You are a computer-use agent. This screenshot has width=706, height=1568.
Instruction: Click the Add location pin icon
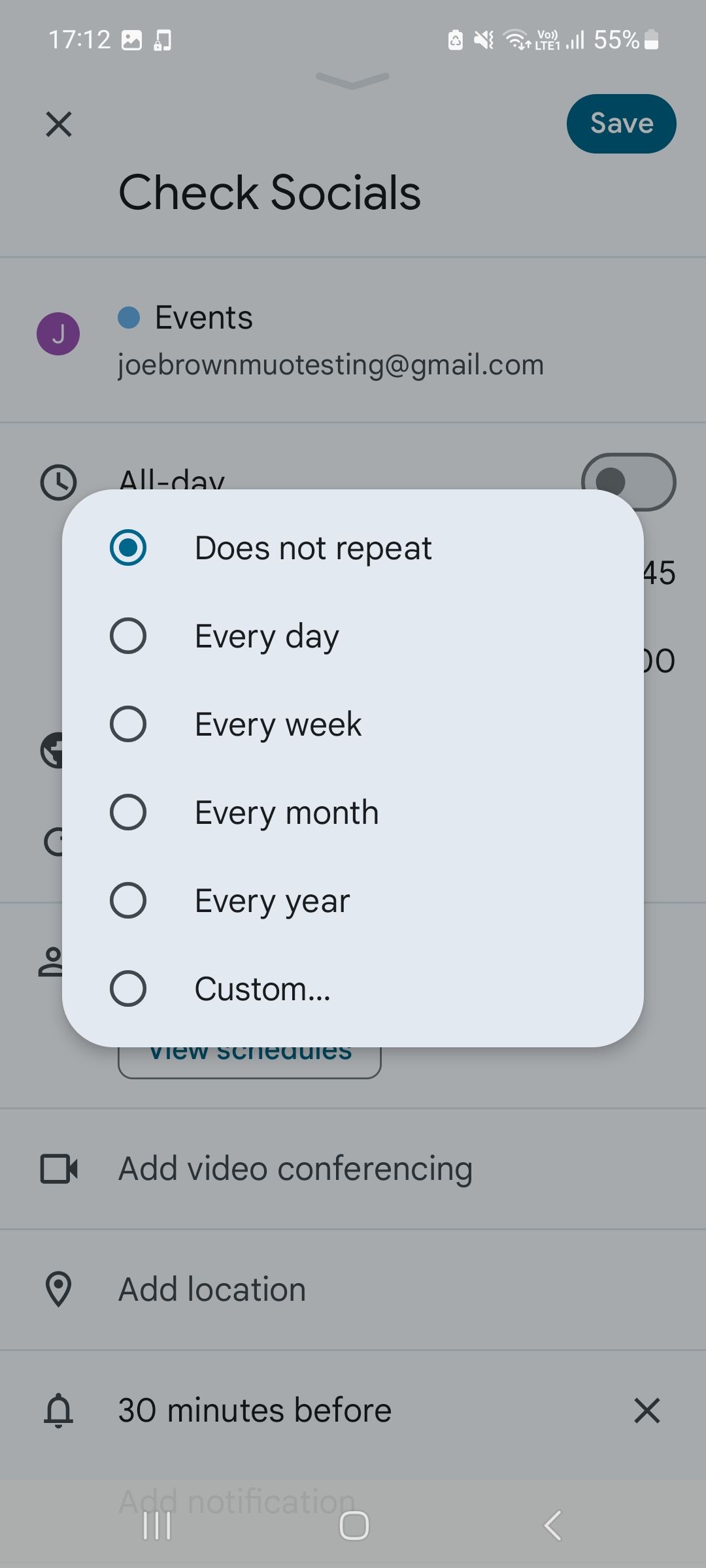click(x=59, y=1288)
